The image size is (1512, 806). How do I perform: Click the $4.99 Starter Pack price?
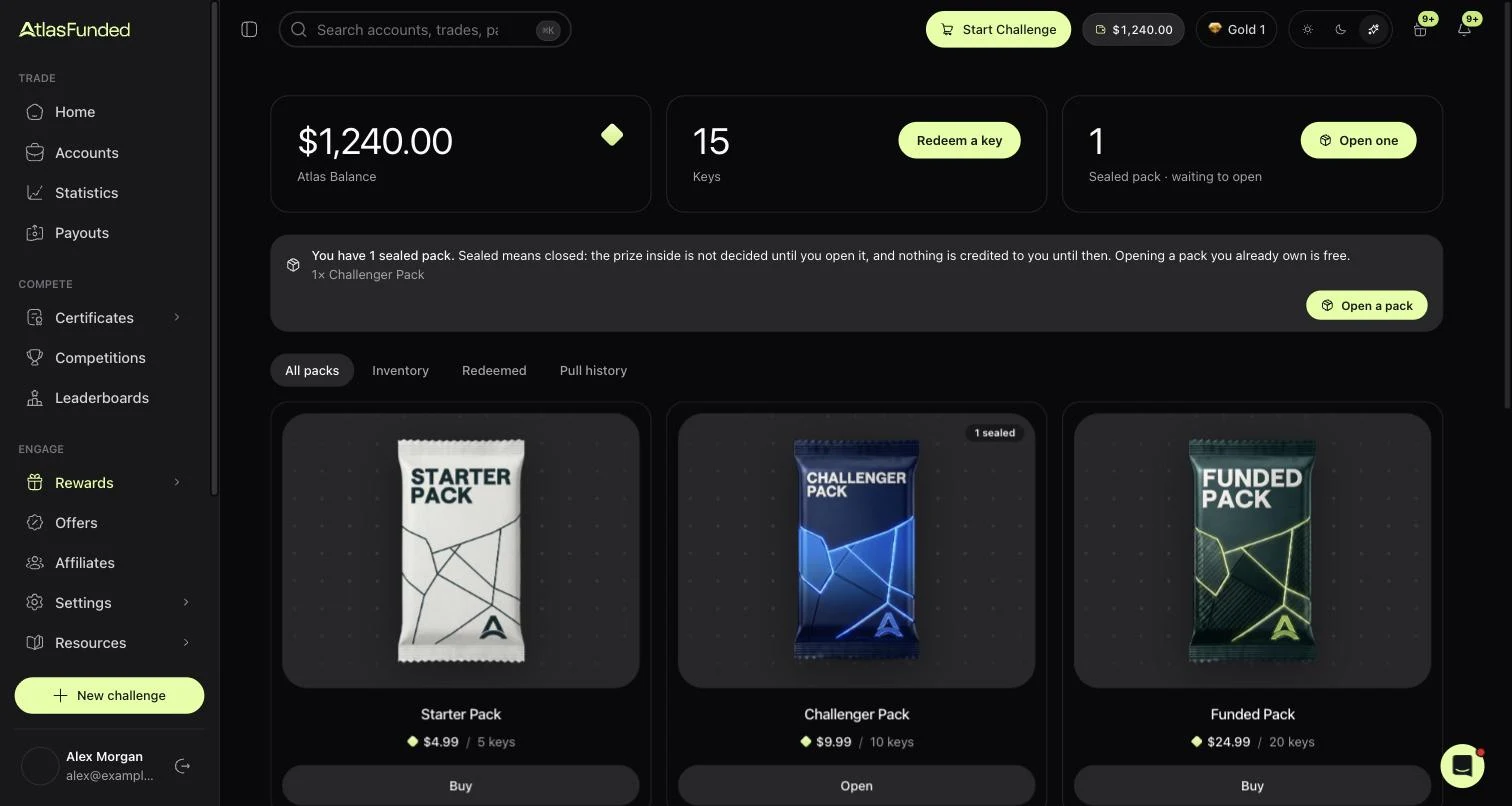(x=441, y=742)
